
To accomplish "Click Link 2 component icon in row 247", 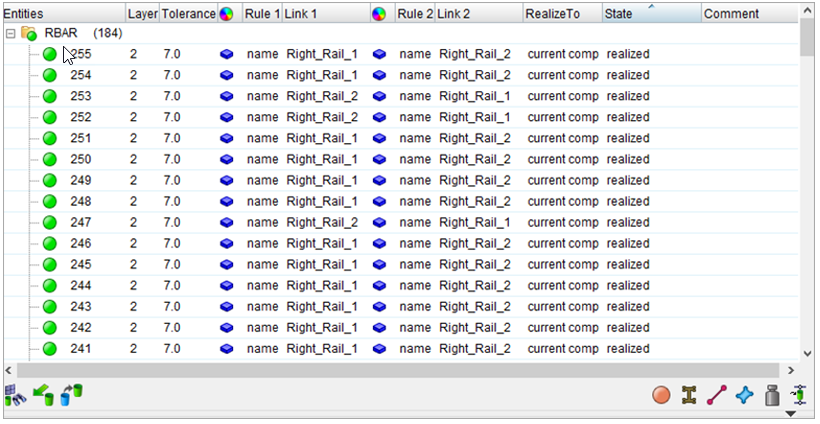I will 379,222.
